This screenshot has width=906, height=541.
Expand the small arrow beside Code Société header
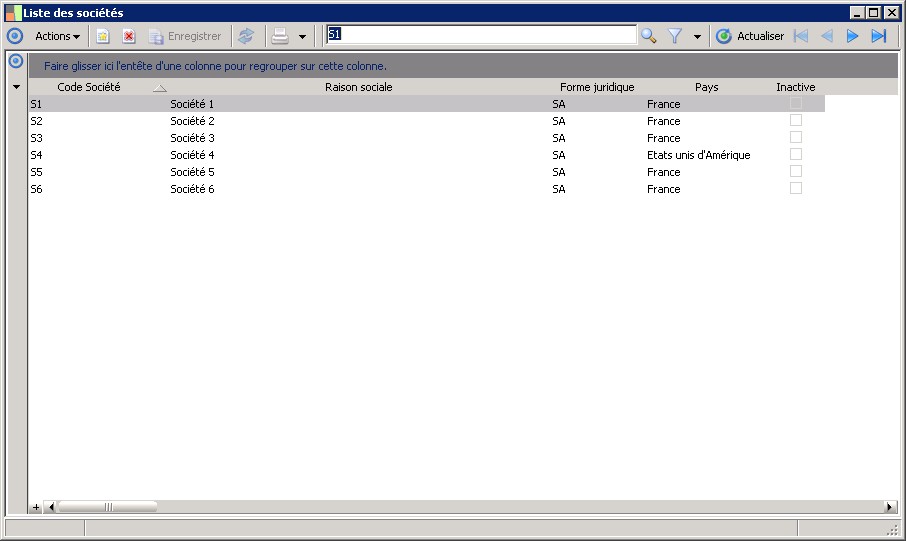pos(16,87)
